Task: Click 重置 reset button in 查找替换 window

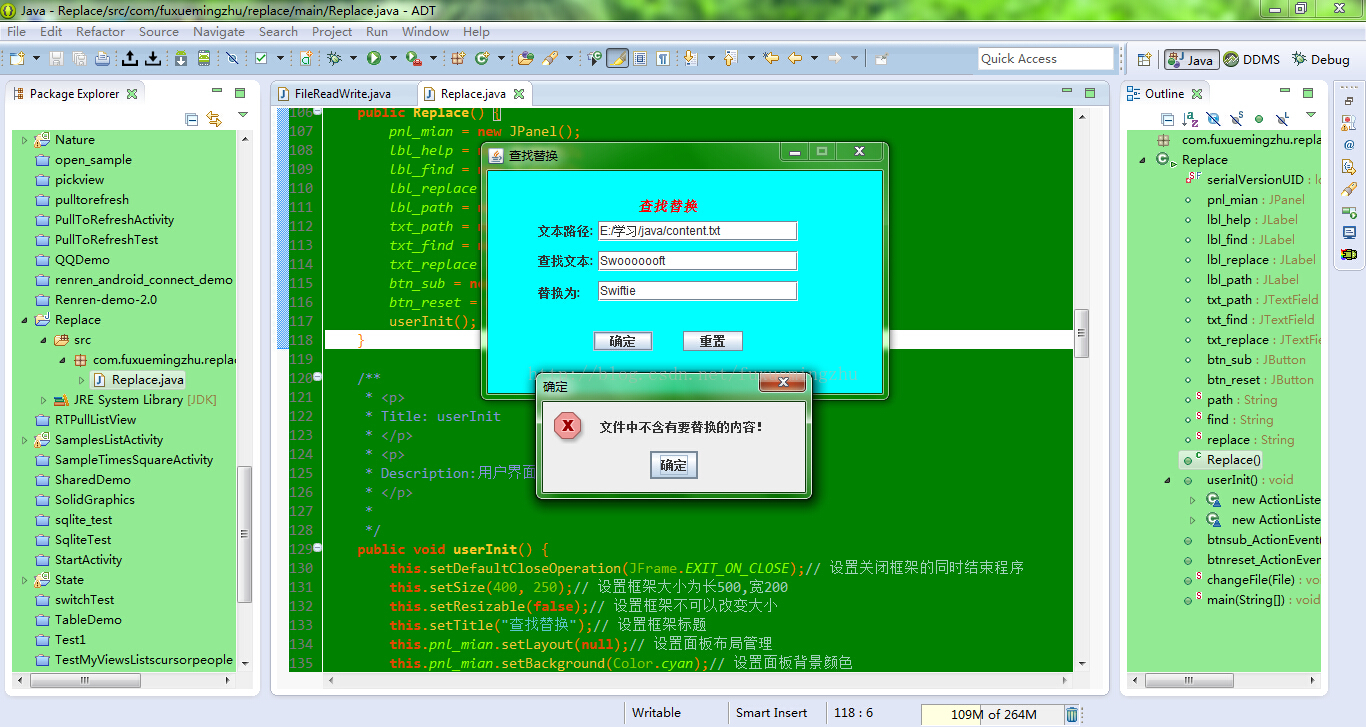Action: tap(713, 341)
